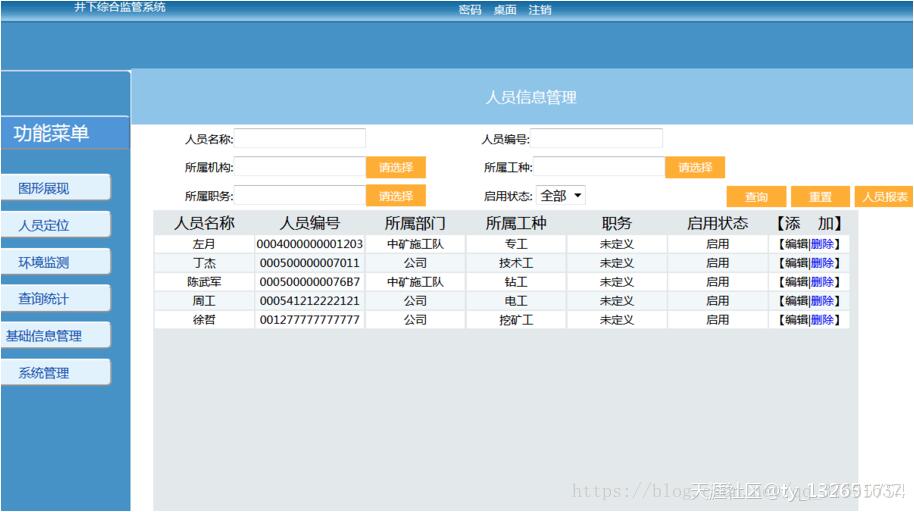Focus the 所属职务 input field

(300, 195)
